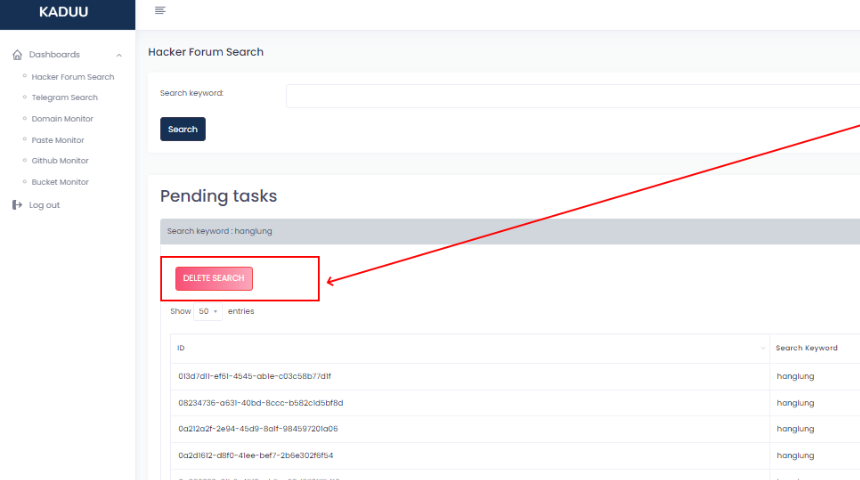The width and height of the screenshot is (860, 480).
Task: Open Telegram Search in sidebar
Action: 65,98
